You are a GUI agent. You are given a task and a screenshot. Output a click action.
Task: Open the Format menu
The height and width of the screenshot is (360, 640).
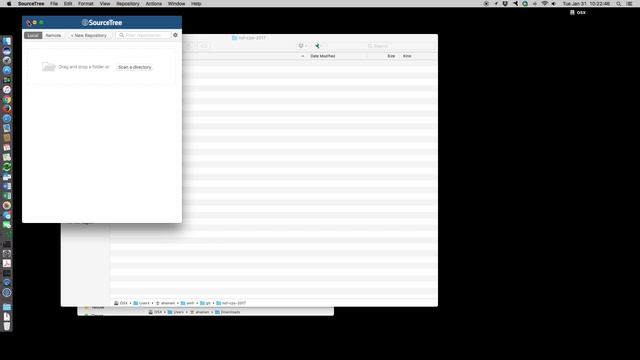(x=86, y=4)
